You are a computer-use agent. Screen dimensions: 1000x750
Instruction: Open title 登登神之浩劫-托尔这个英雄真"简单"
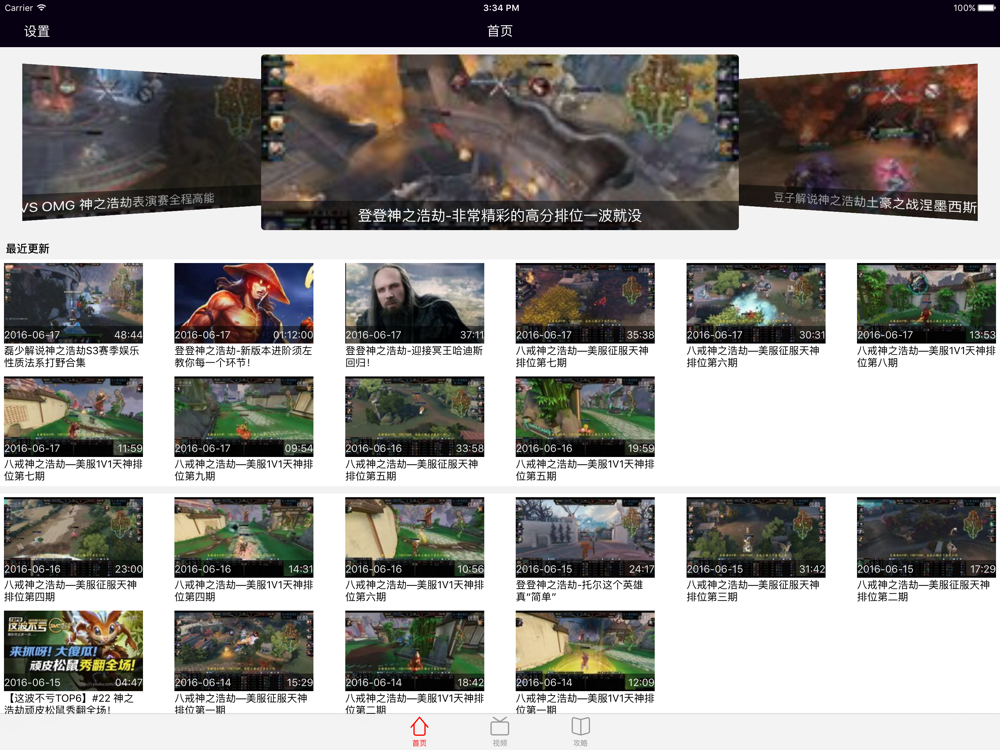pos(579,591)
